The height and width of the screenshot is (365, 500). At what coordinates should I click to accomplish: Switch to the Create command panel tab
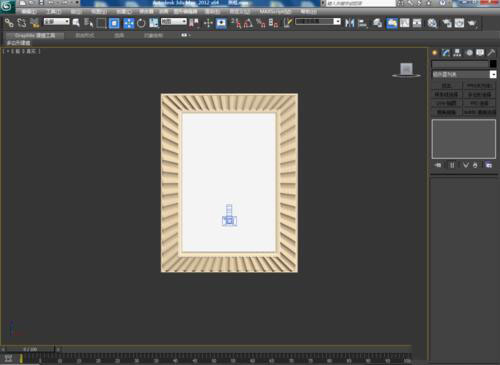coord(435,53)
